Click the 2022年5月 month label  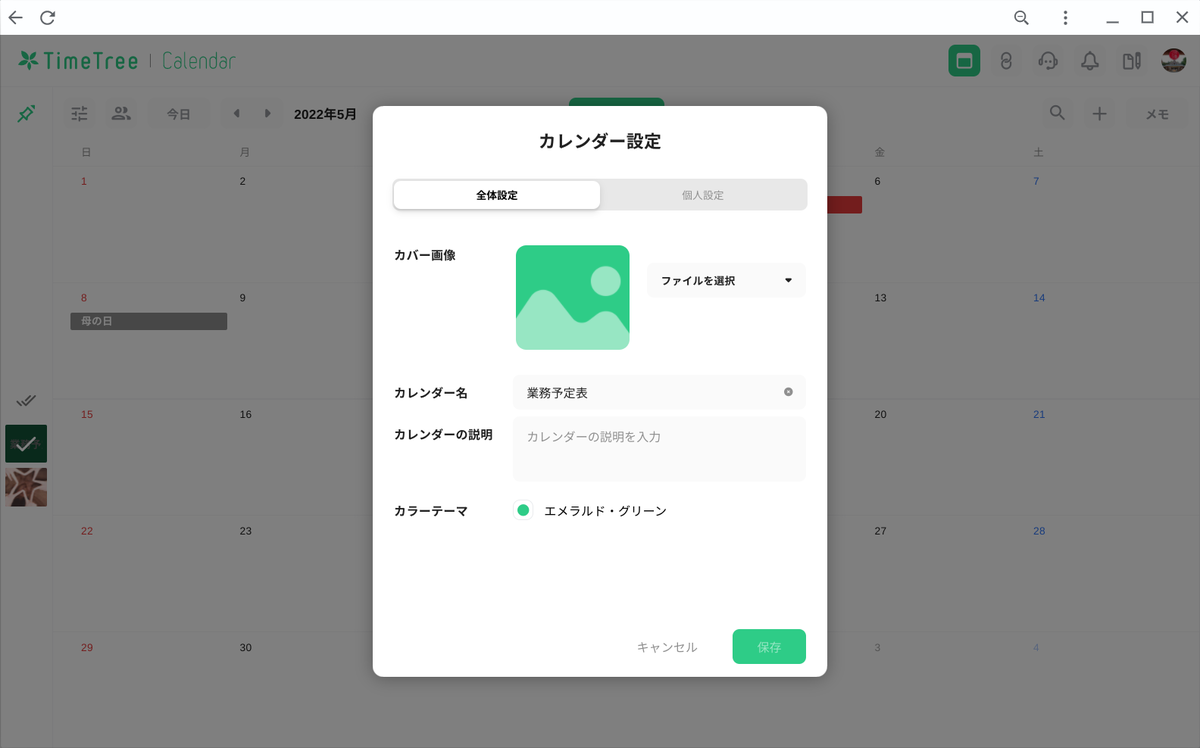point(325,114)
